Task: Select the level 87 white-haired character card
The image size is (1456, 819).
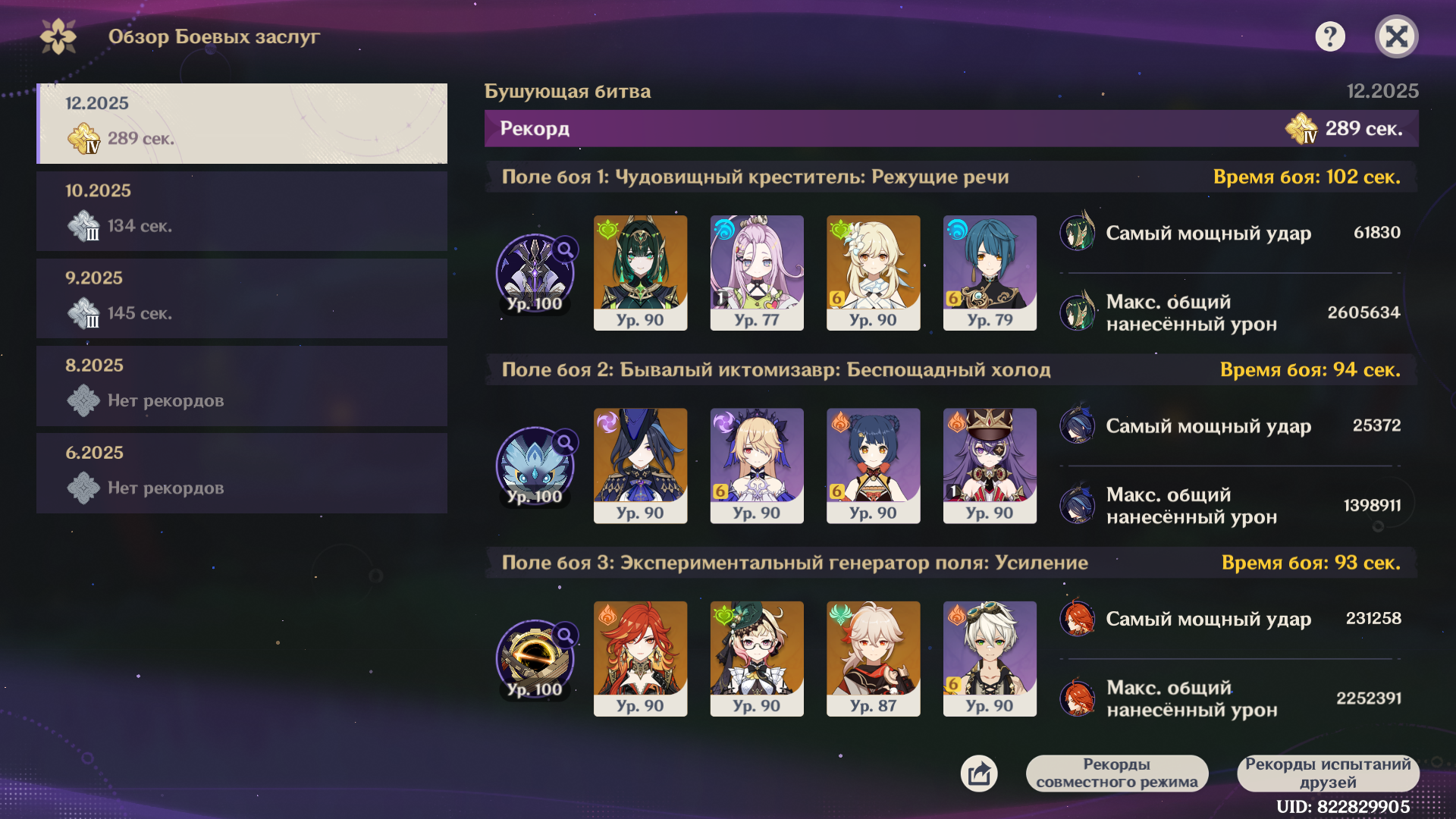Action: 873,659
